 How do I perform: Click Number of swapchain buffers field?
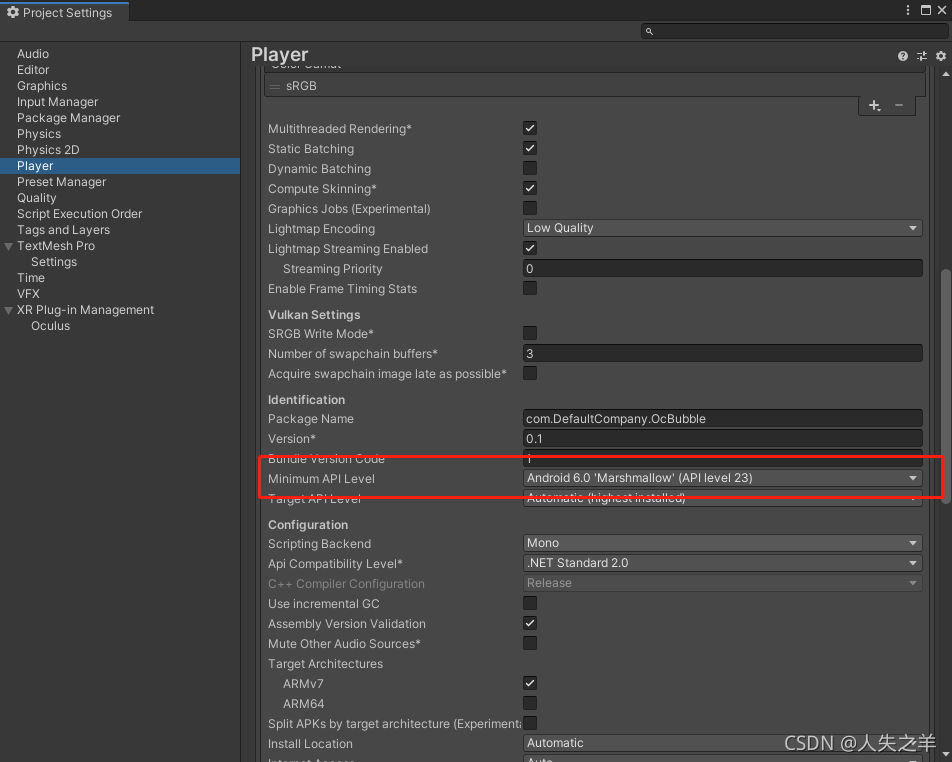point(722,353)
